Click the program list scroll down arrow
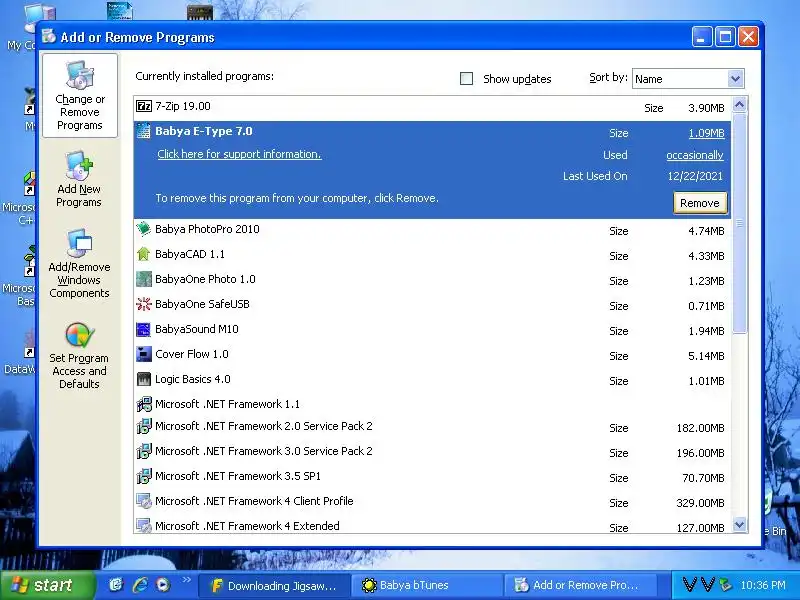The image size is (800, 600). click(739, 524)
